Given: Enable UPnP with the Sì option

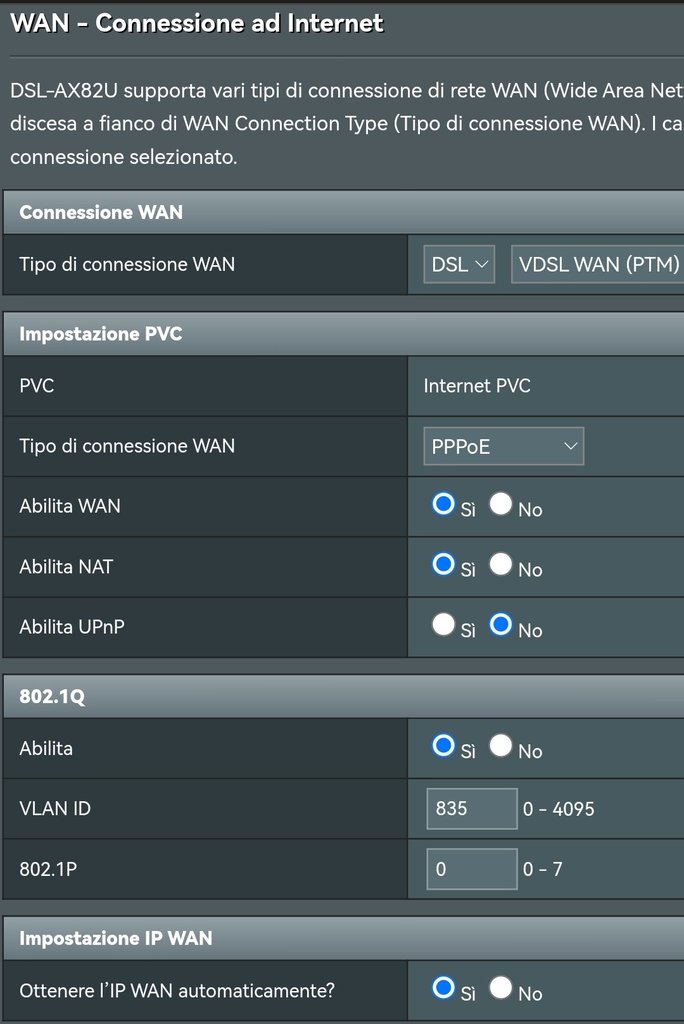Looking at the screenshot, I should pyautogui.click(x=443, y=625).
